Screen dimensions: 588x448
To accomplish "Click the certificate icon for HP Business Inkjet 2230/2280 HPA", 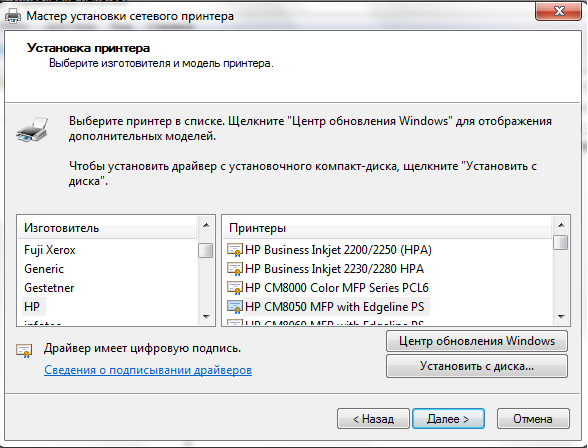I will pos(235,269).
